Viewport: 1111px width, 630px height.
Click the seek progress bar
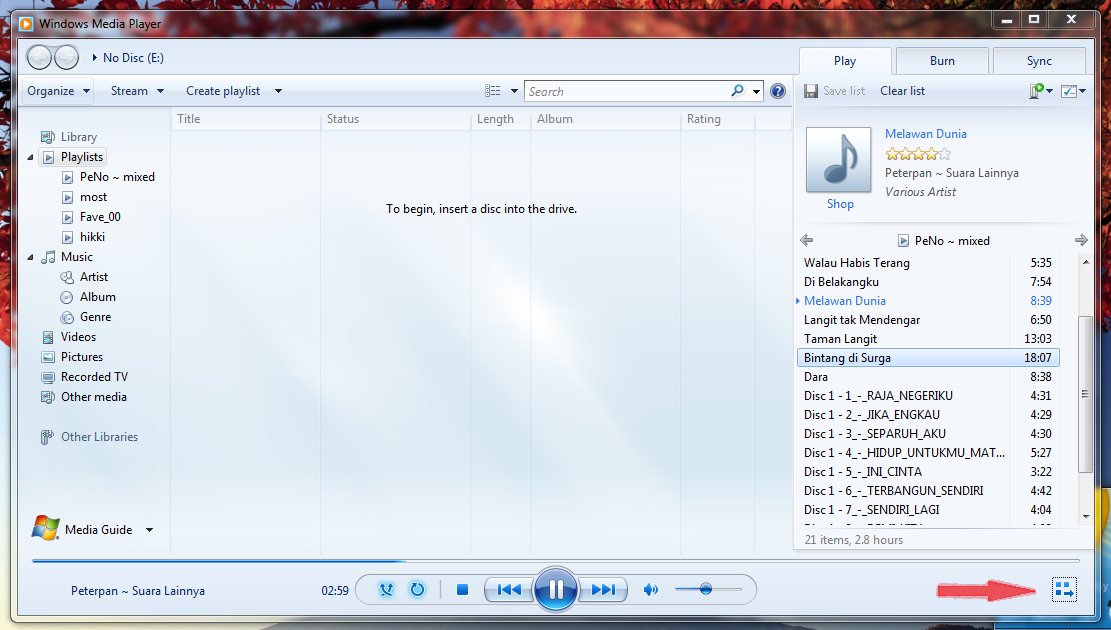(556, 561)
